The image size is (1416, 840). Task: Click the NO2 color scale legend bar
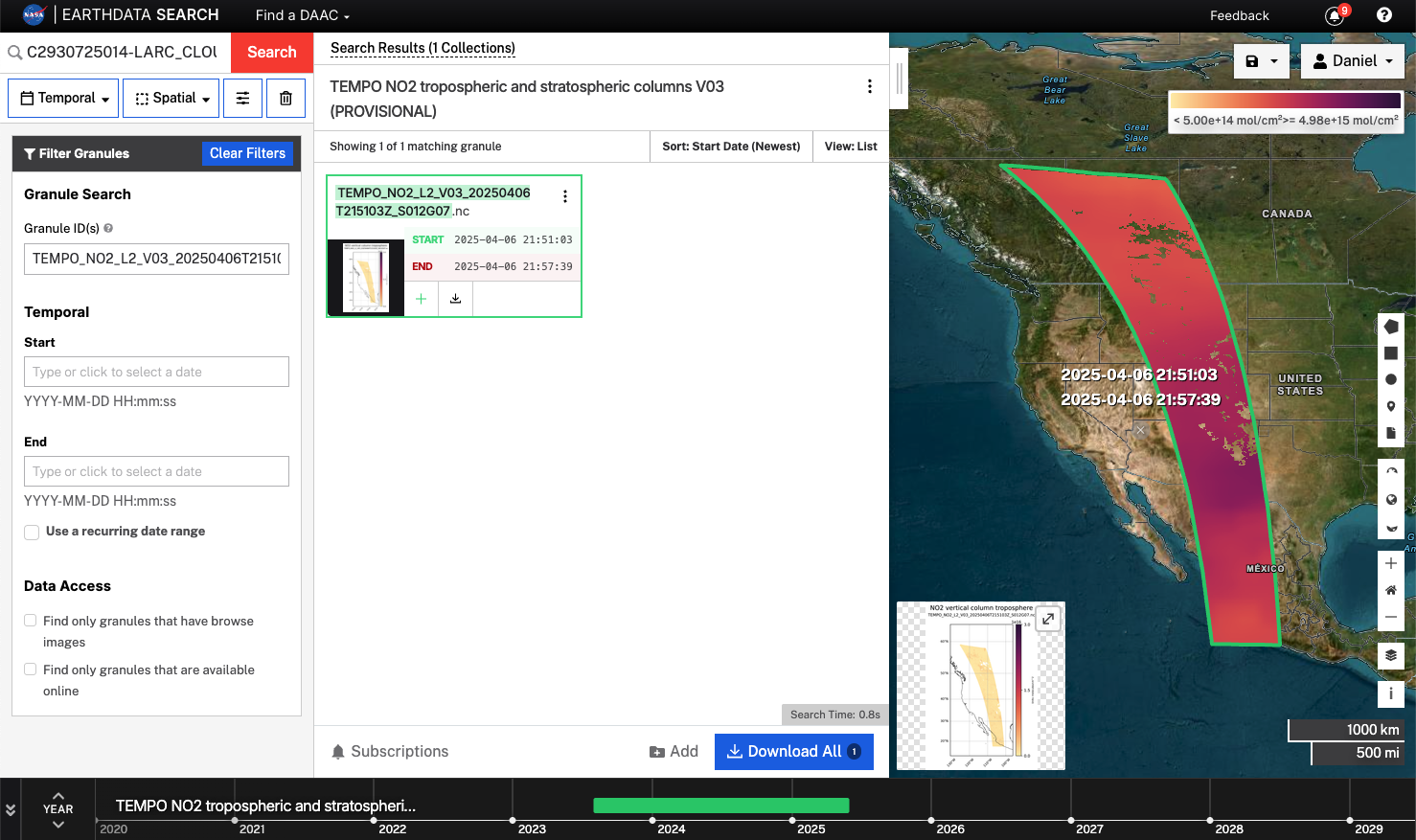pyautogui.click(x=1286, y=100)
